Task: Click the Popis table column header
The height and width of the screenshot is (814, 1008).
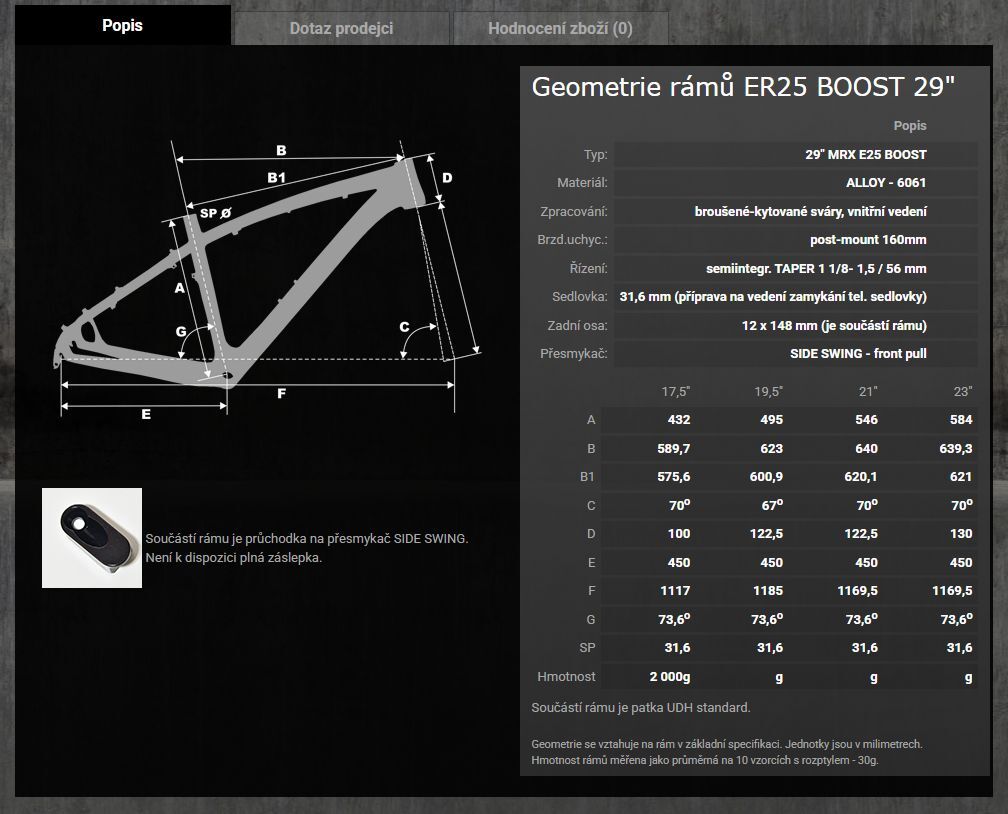Action: click(909, 125)
